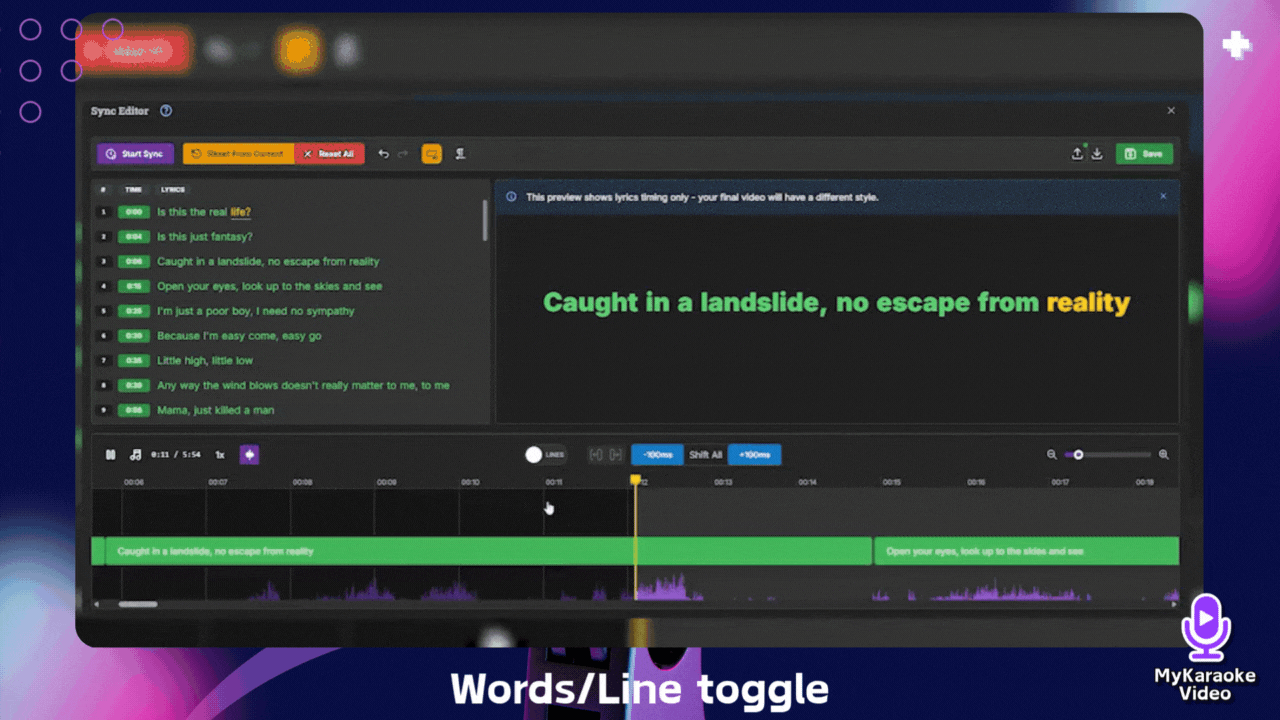Image resolution: width=1280 pixels, height=720 pixels.
Task: Click the info icon in preview banner
Action: pyautogui.click(x=511, y=197)
